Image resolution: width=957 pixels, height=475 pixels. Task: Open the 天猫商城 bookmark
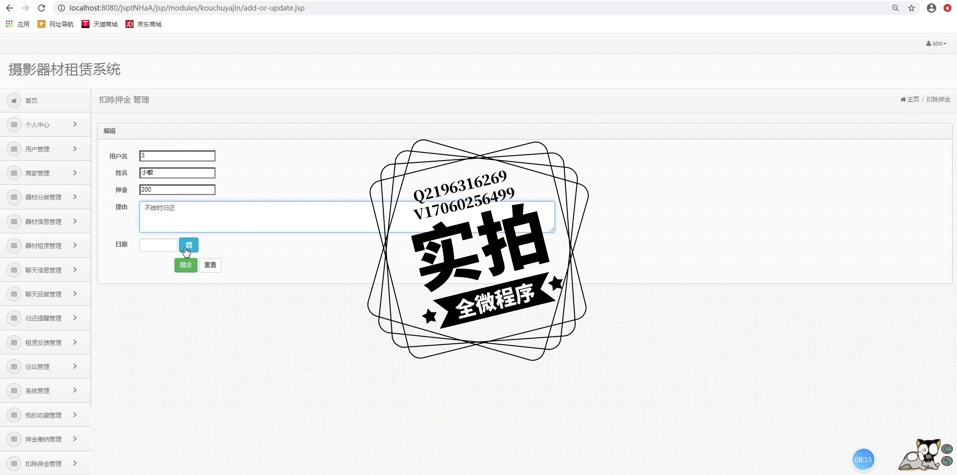(x=99, y=24)
